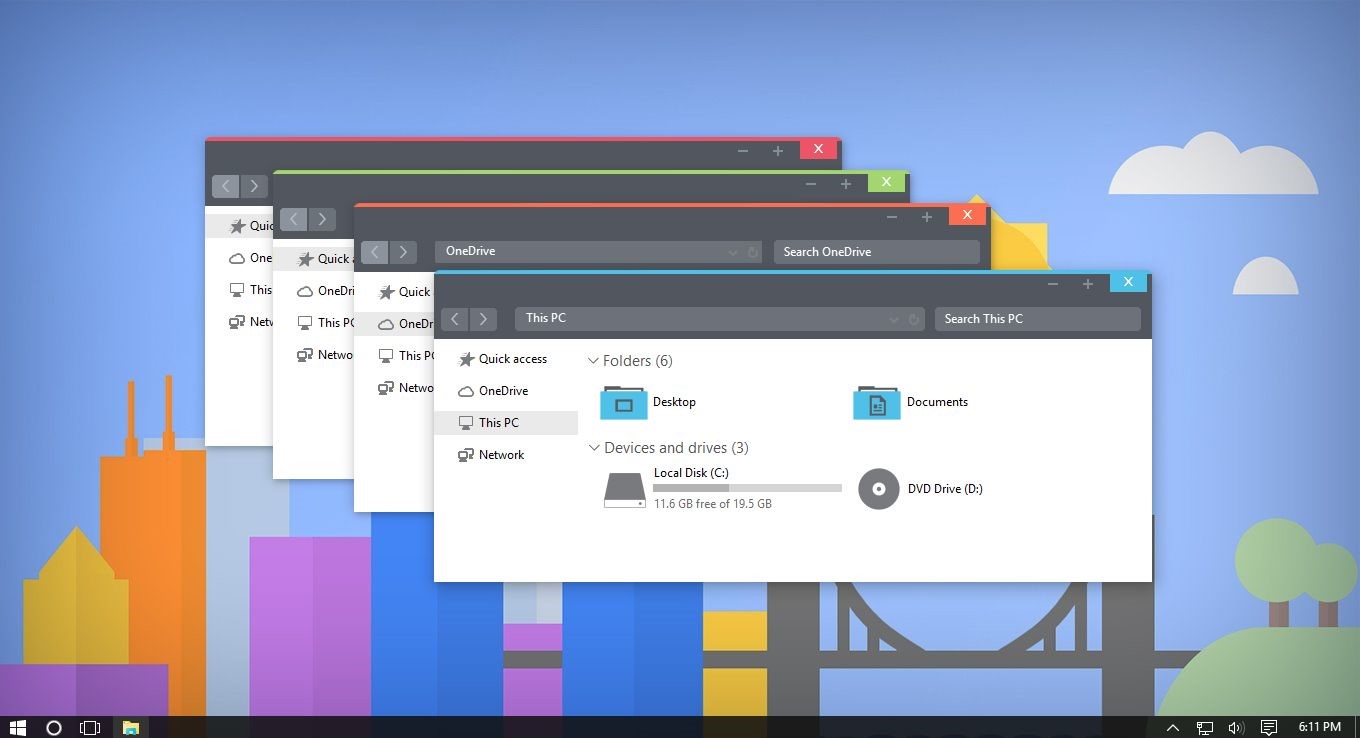Click the Local Disk (C:) usage bar
1360x738 pixels.
coord(747,488)
